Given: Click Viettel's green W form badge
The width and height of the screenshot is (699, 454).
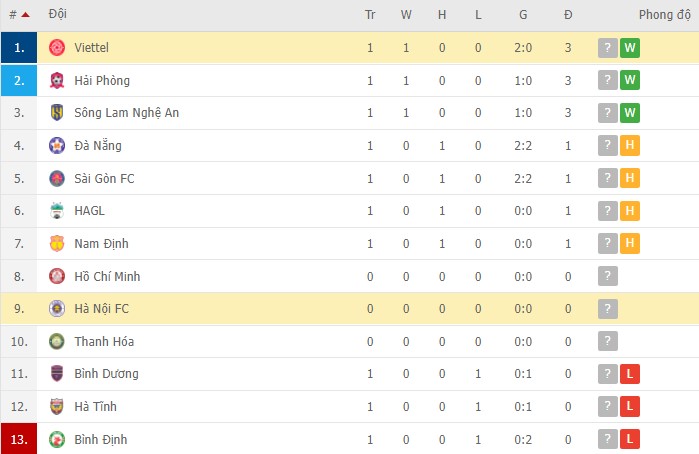Looking at the screenshot, I should (629, 48).
